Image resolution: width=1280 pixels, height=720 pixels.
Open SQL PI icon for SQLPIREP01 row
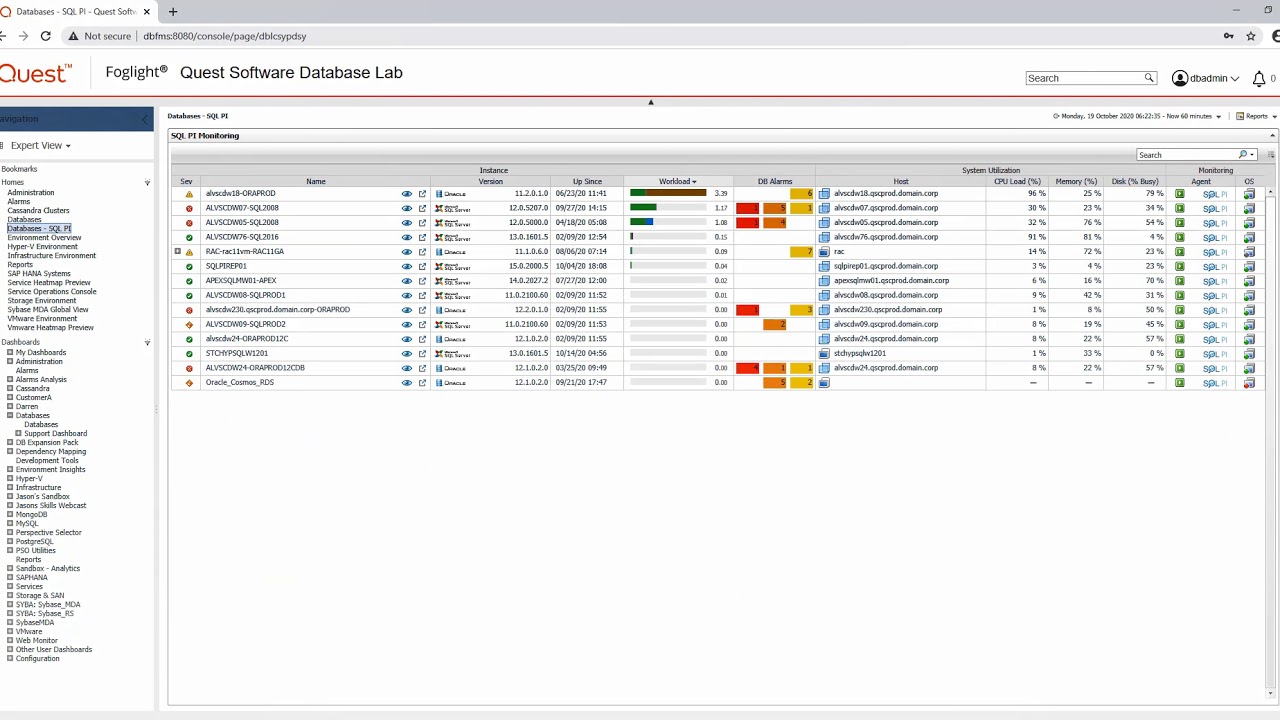pos(1215,266)
